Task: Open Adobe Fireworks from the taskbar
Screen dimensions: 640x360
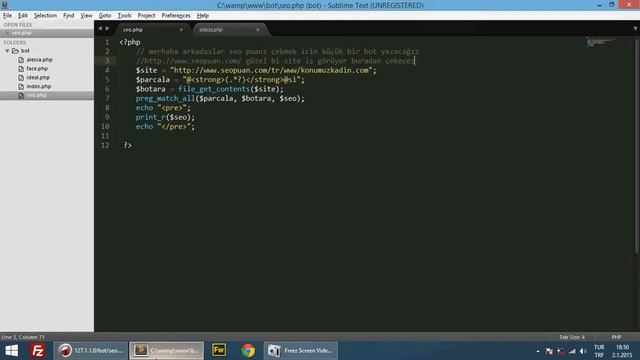Action: 219,350
